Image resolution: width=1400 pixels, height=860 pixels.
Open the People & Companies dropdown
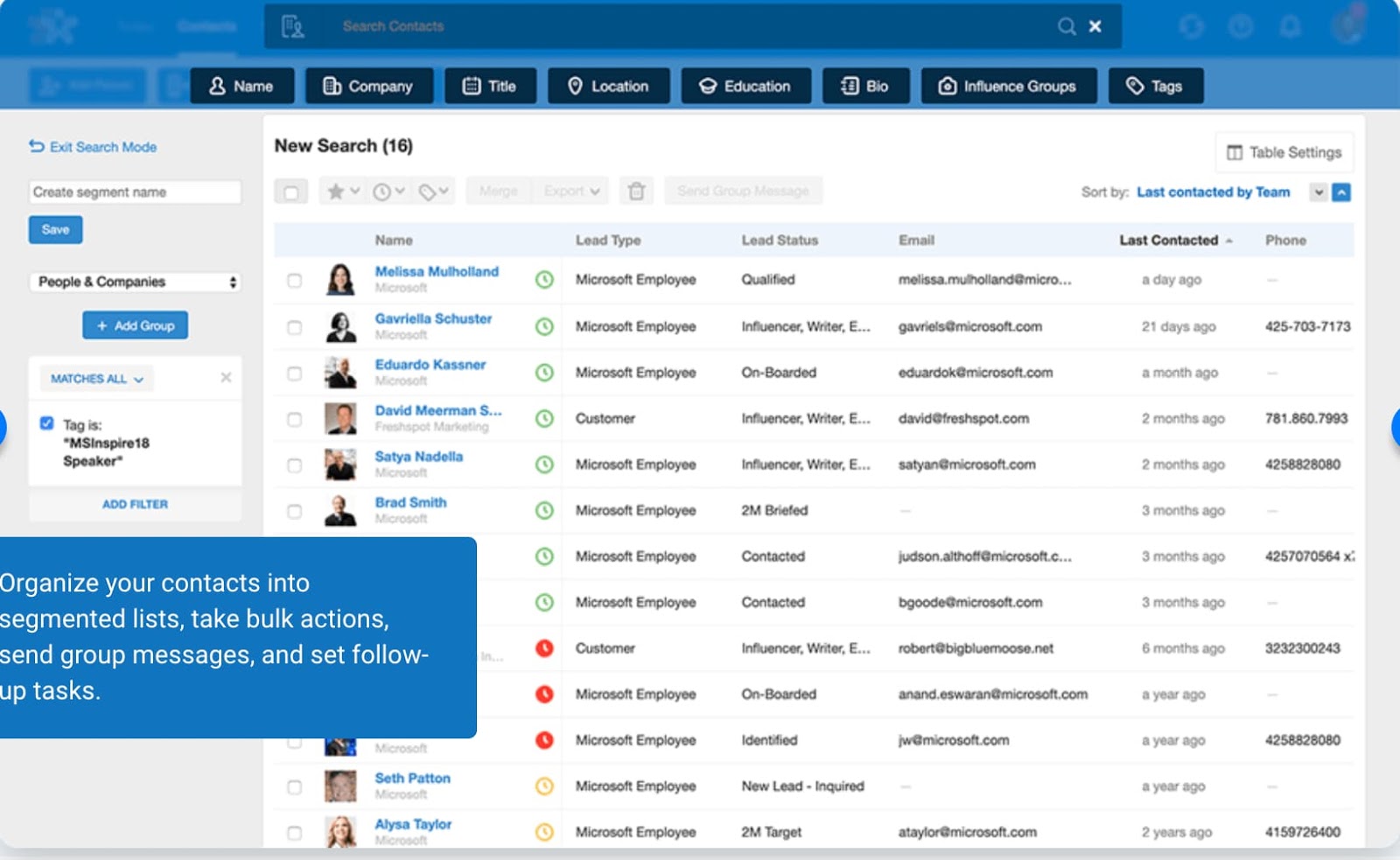coord(136,282)
